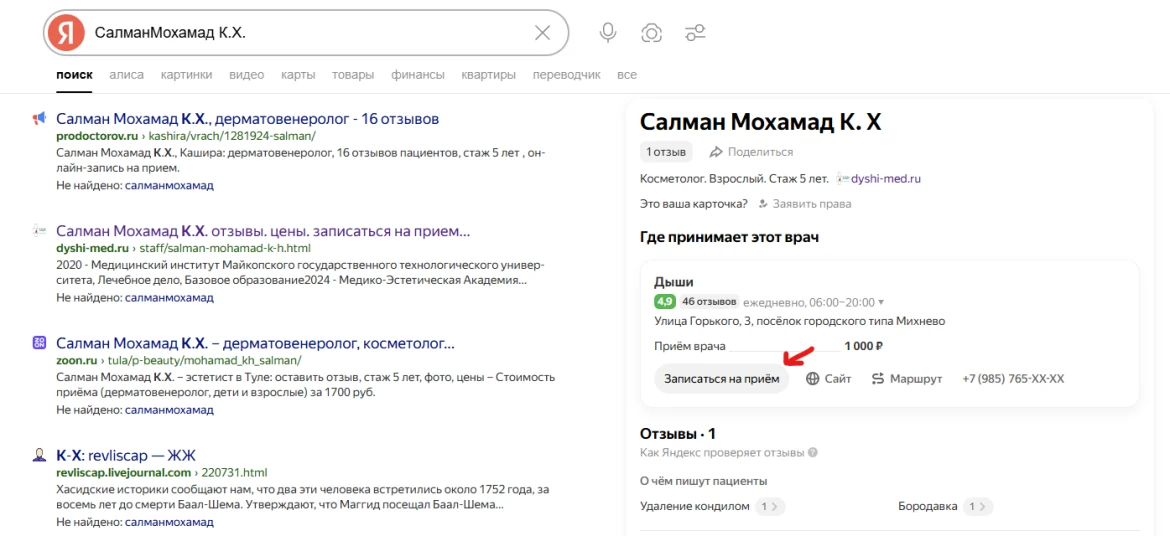Switch to the товары tab
1170x536 pixels.
point(353,75)
